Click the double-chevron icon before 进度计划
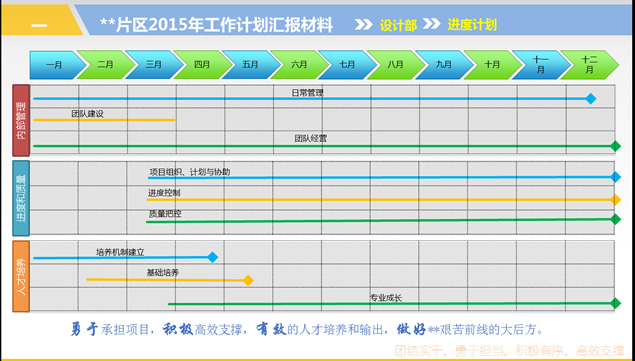This screenshot has height=361, width=635. [432, 24]
